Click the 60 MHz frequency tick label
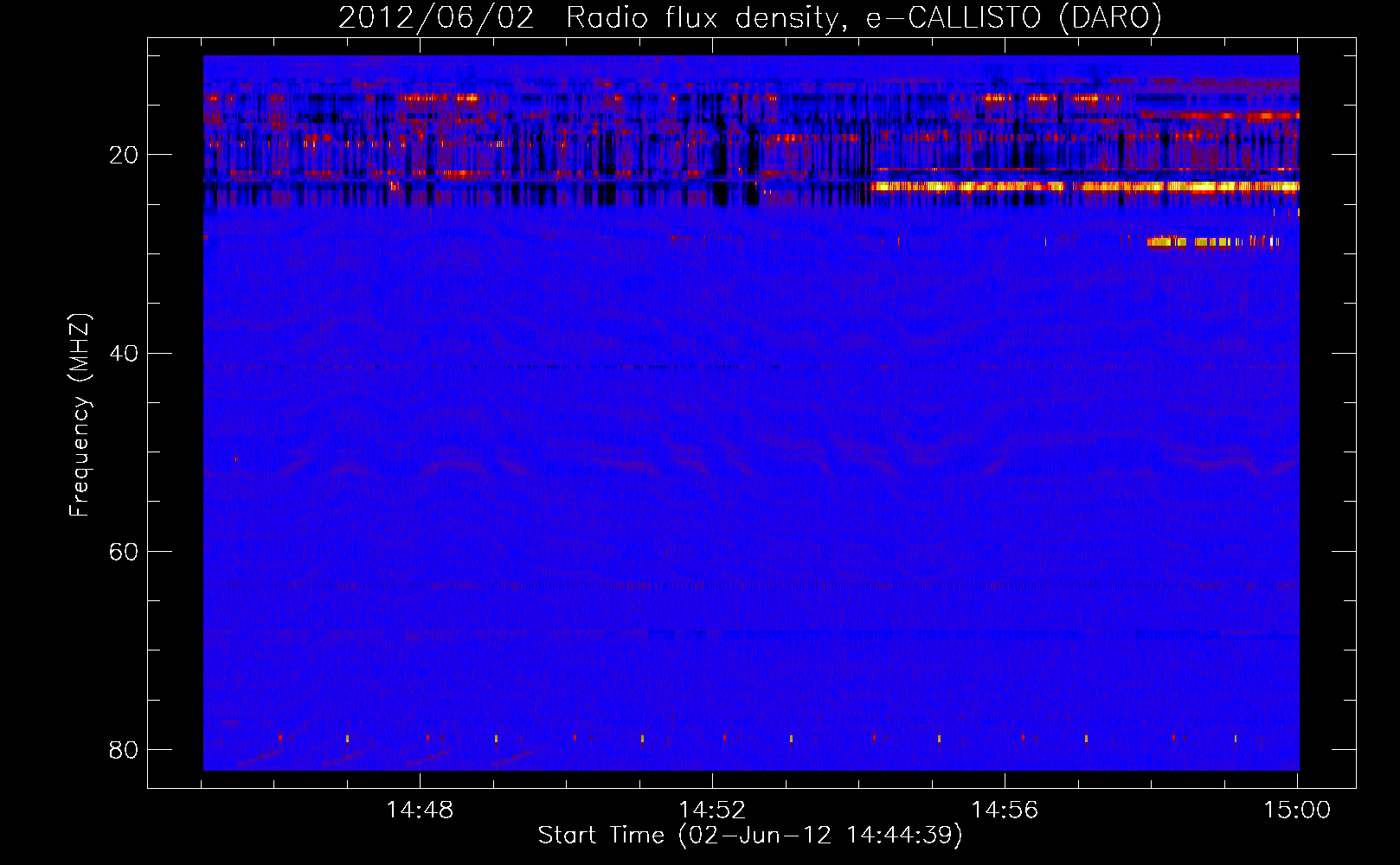Viewport: 1400px width, 865px height. pos(124,552)
